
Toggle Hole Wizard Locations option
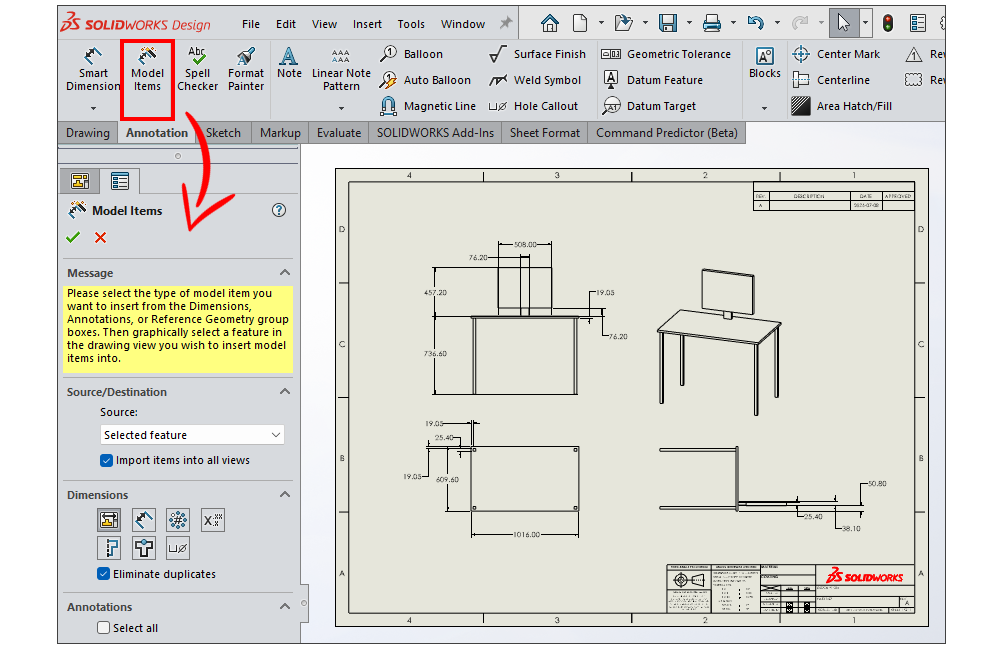click(x=143, y=548)
